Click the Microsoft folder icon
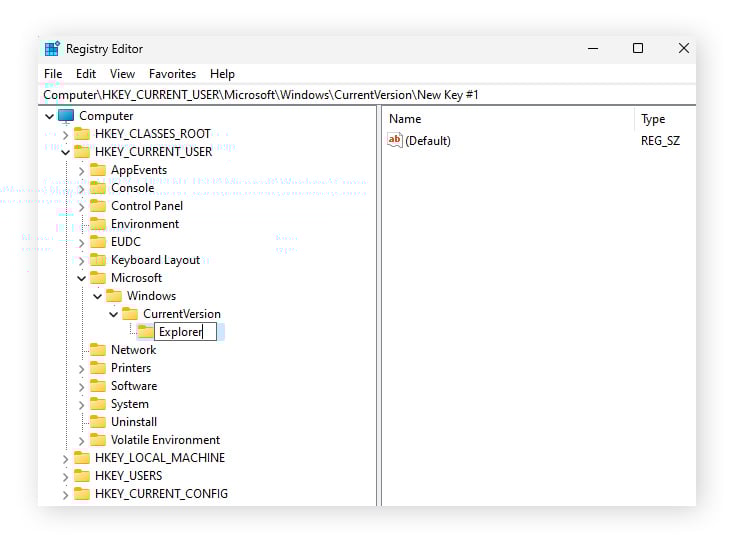Viewport: 734px width, 543px height. tap(98, 278)
